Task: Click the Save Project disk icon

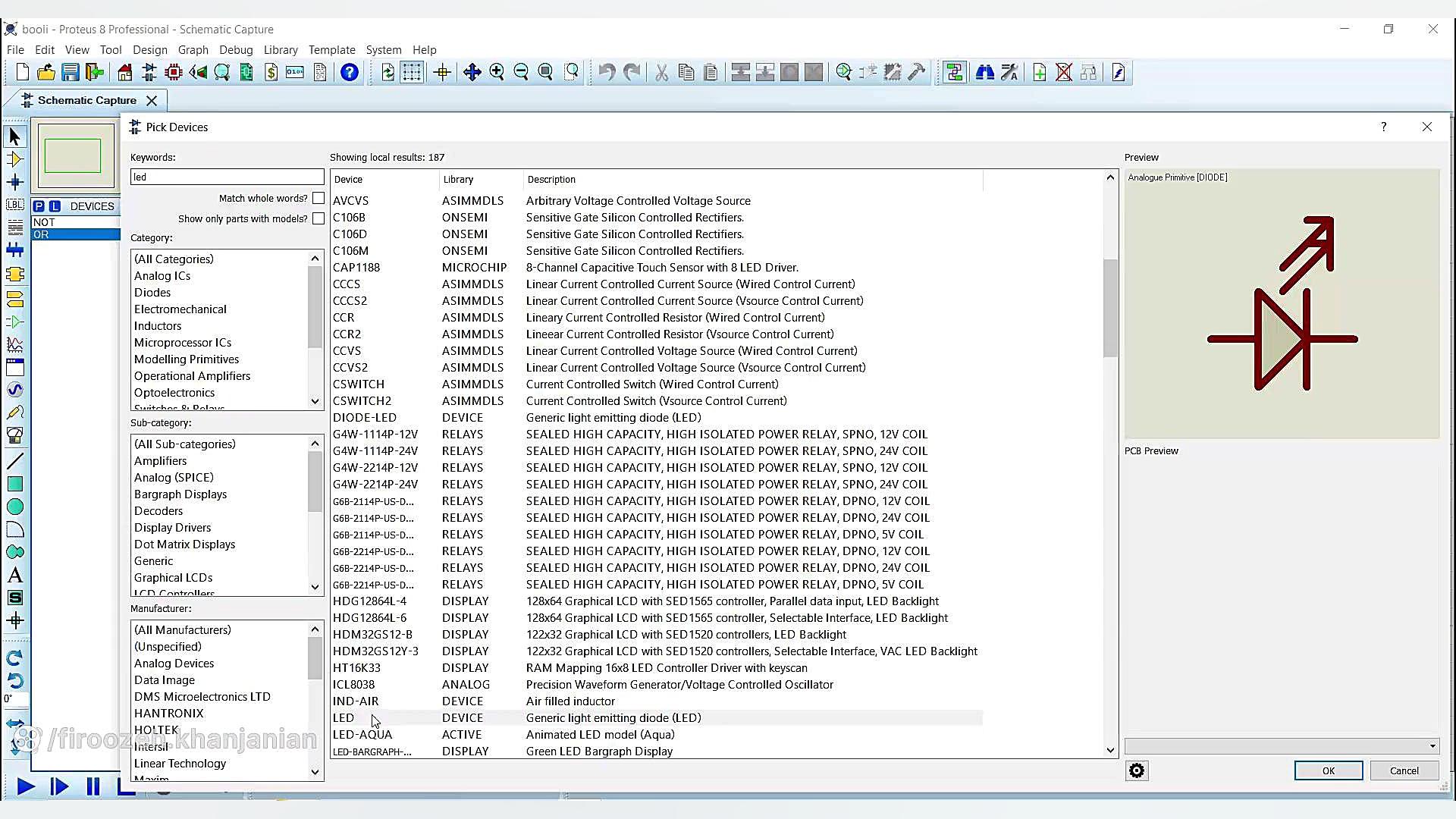Action: [71, 72]
